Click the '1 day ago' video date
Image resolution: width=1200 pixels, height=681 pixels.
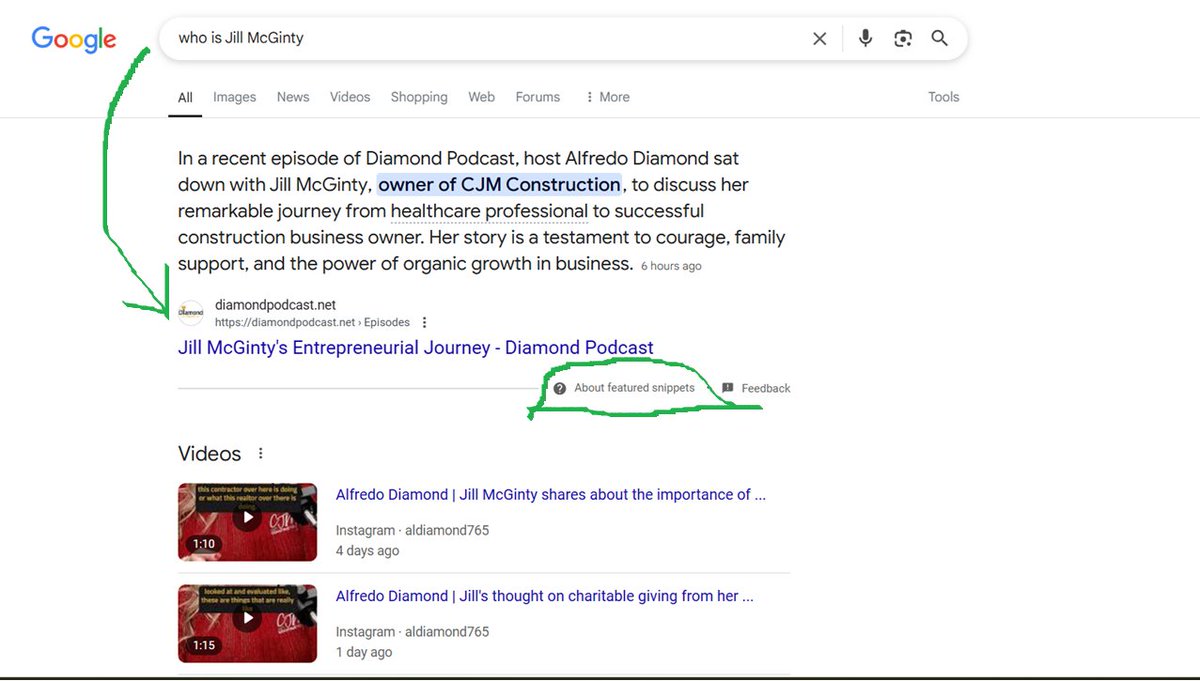coord(364,652)
